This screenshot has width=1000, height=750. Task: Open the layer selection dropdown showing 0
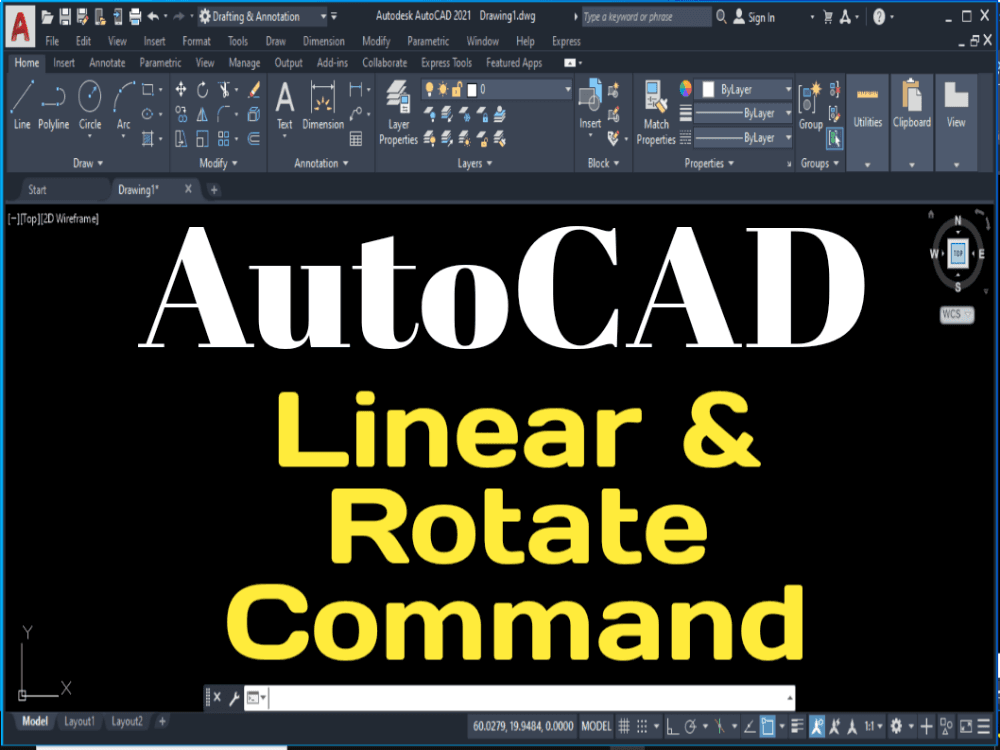point(496,89)
